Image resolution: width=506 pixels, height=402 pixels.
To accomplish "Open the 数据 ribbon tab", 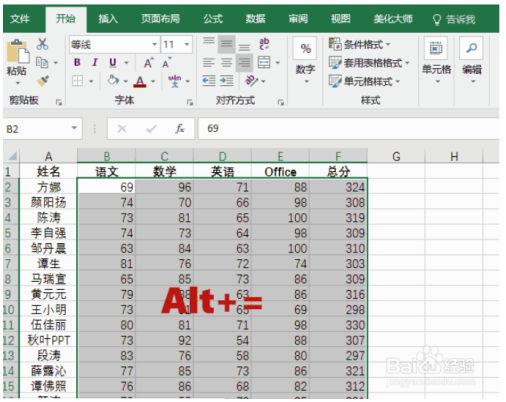I will click(x=255, y=19).
